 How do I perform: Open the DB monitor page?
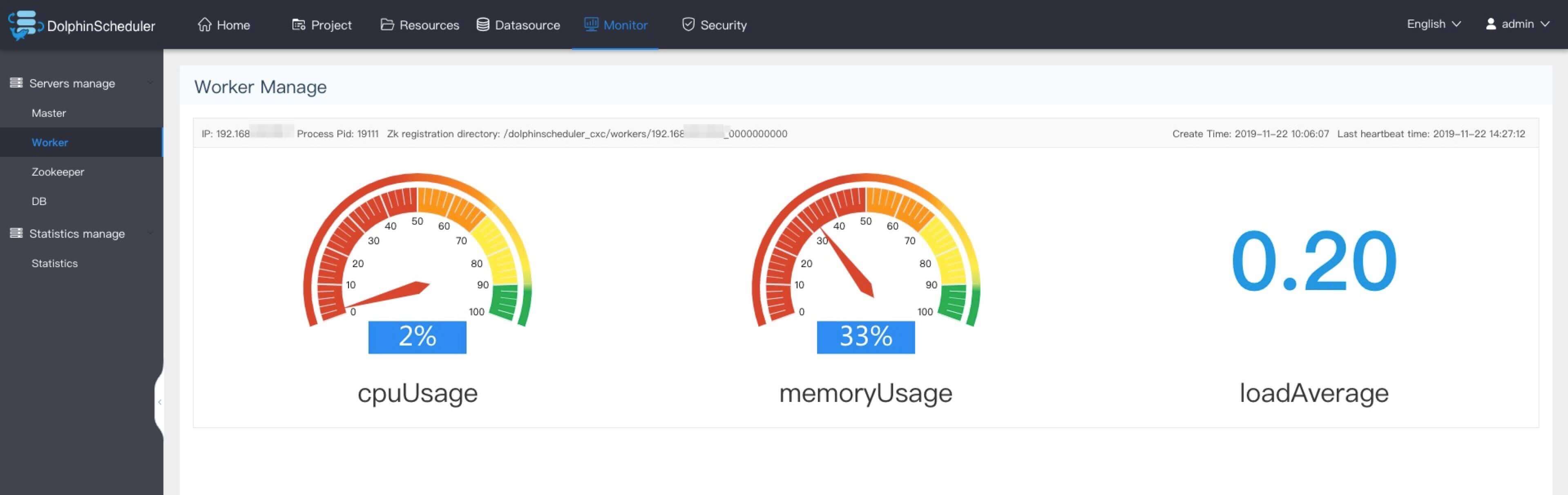(x=39, y=201)
